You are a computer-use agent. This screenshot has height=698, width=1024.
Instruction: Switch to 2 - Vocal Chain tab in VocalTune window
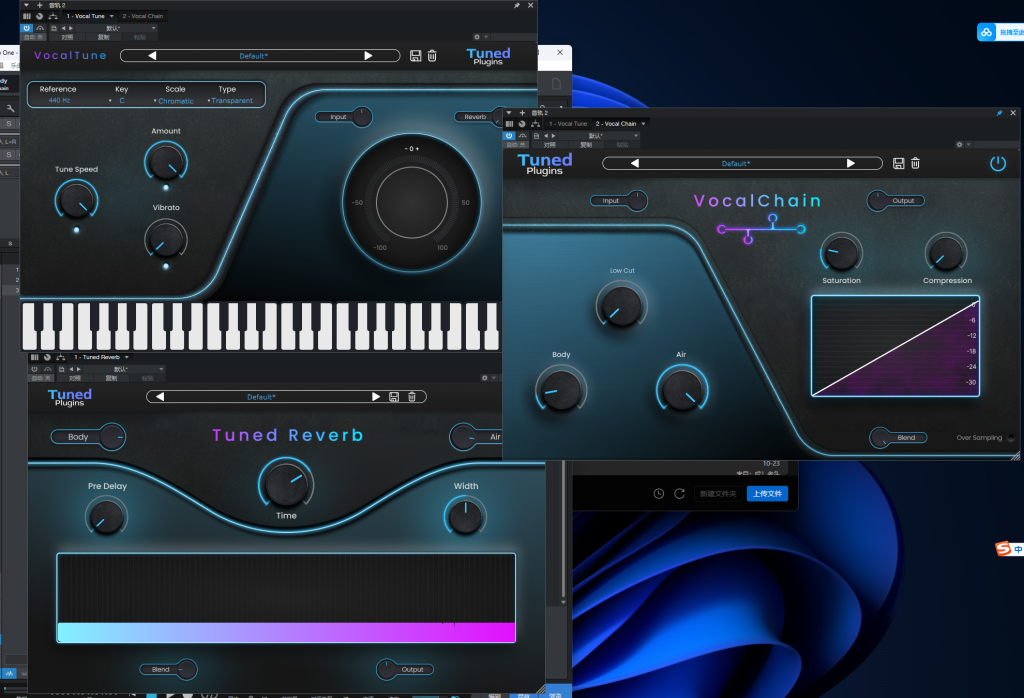[x=142, y=16]
